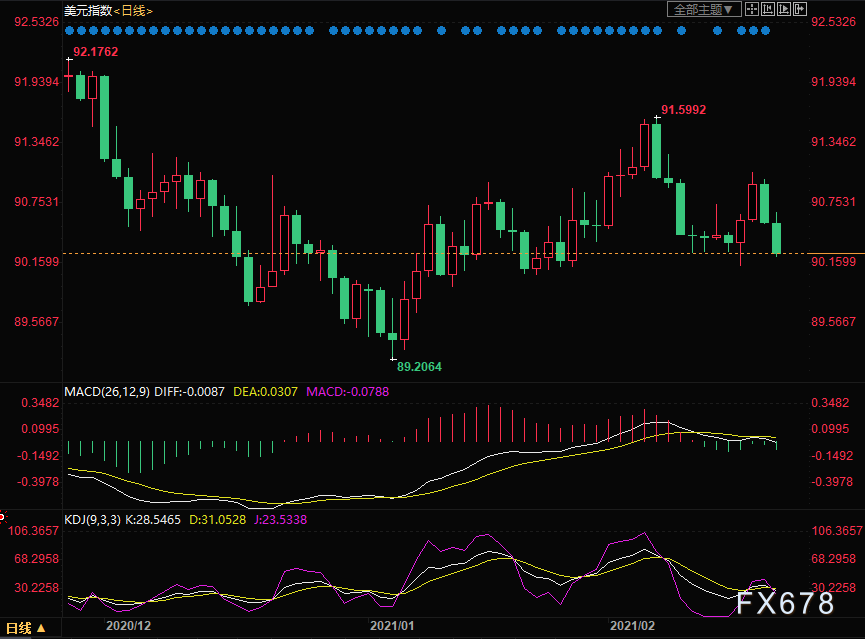Click the DIFF:-0.0087 value
This screenshot has width=865, height=639.
tap(189, 392)
